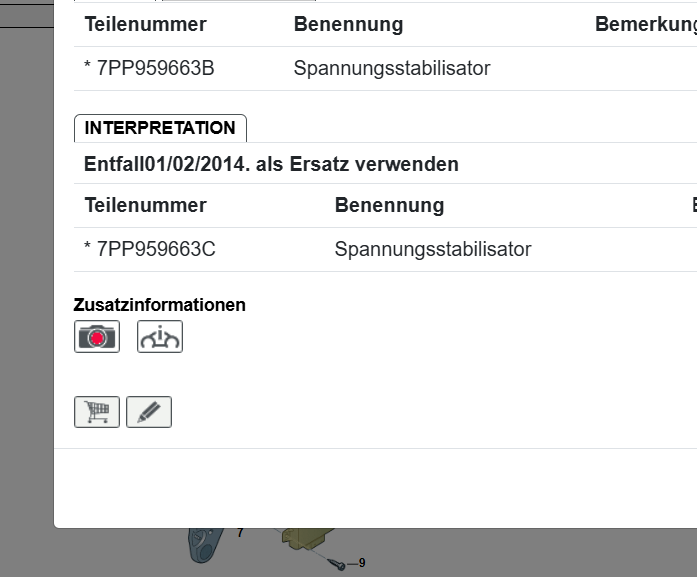Click diagram callout number 9
This screenshot has width=697, height=577.
[x=361, y=563]
